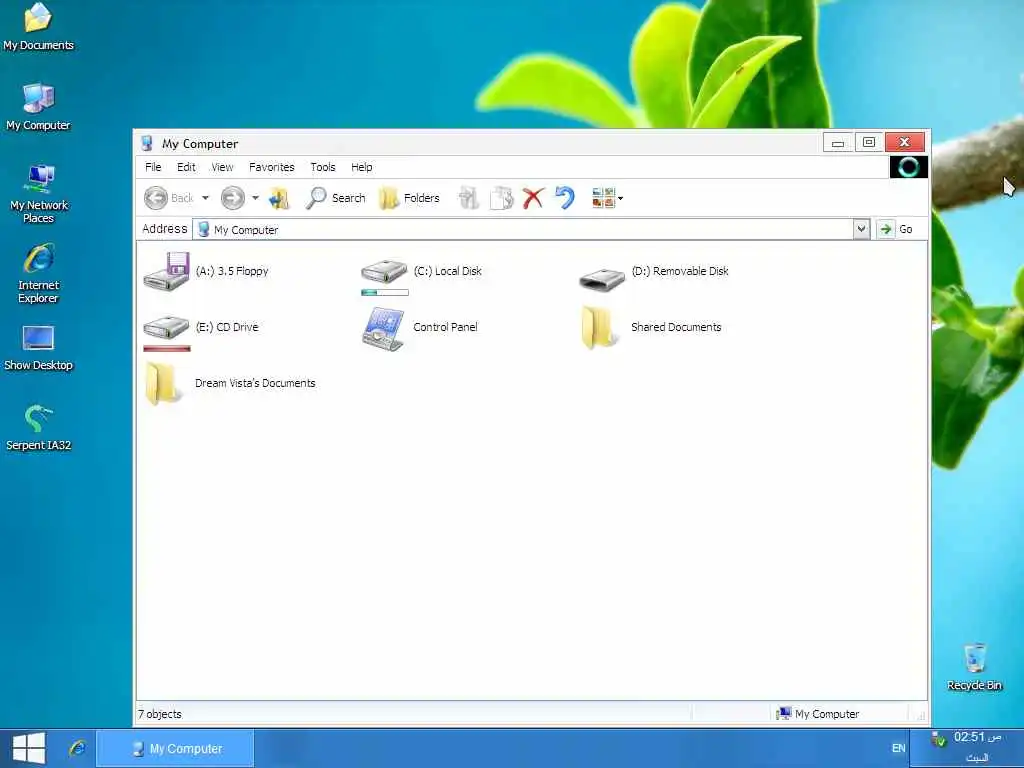
Task: Select the (C:) Local Disk drive
Action: point(421,273)
